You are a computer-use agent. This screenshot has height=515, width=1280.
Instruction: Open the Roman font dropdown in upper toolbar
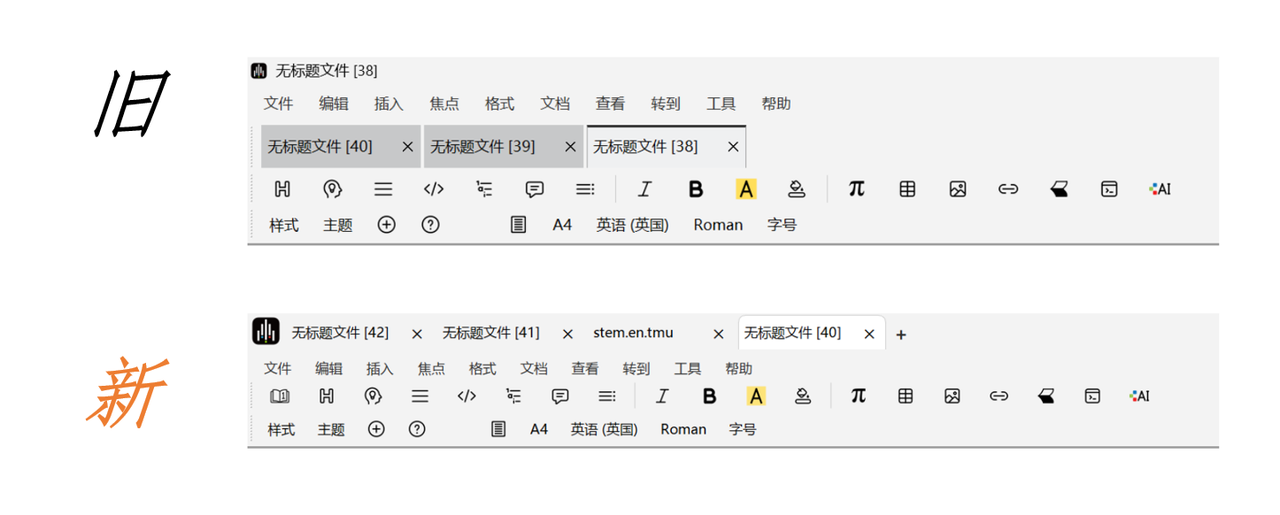coord(718,225)
